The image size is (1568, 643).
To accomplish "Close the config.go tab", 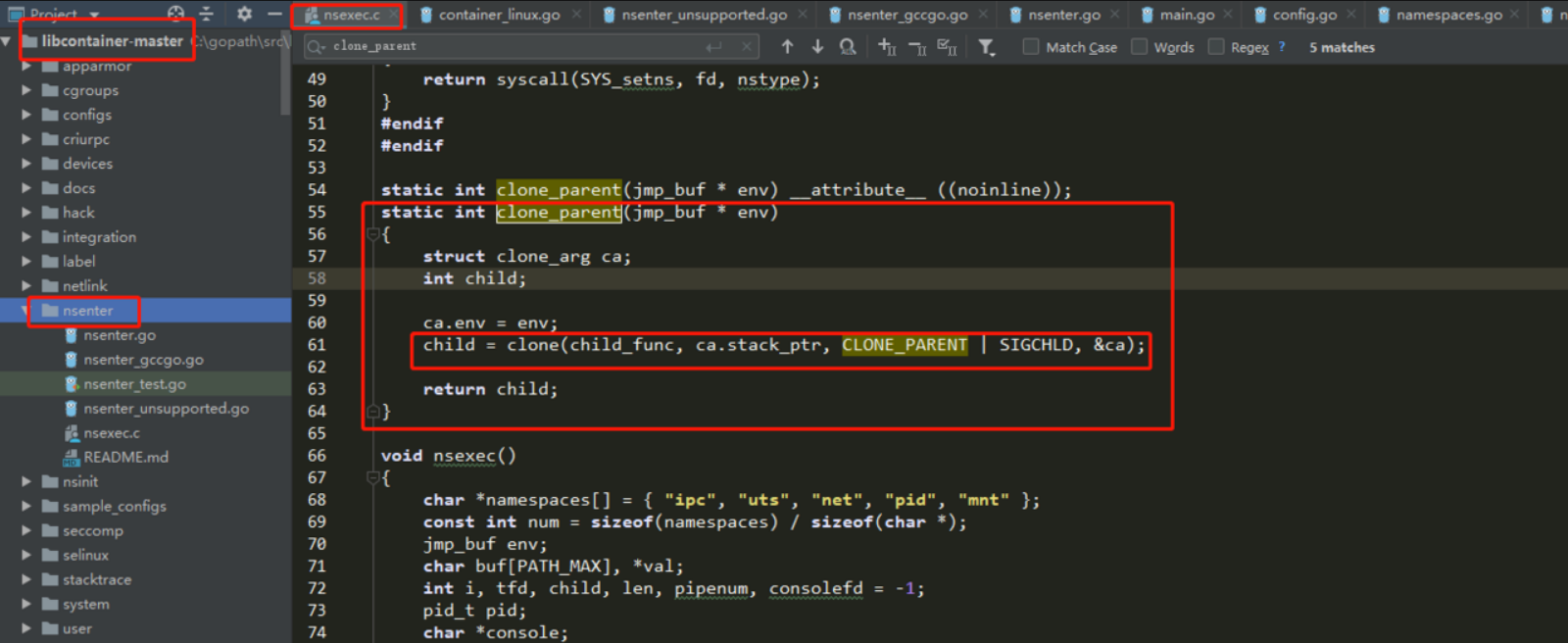I will 1351,15.
